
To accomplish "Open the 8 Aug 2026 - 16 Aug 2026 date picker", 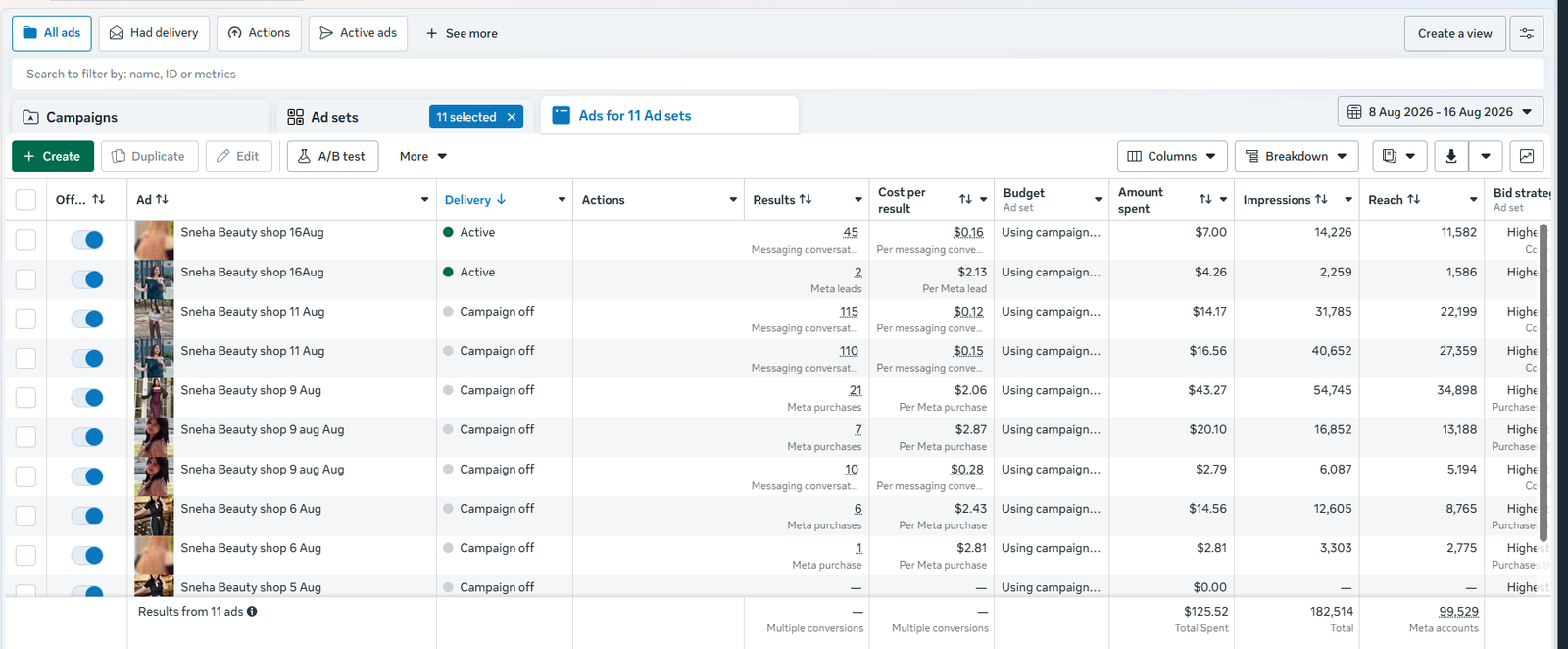I will click(x=1441, y=112).
